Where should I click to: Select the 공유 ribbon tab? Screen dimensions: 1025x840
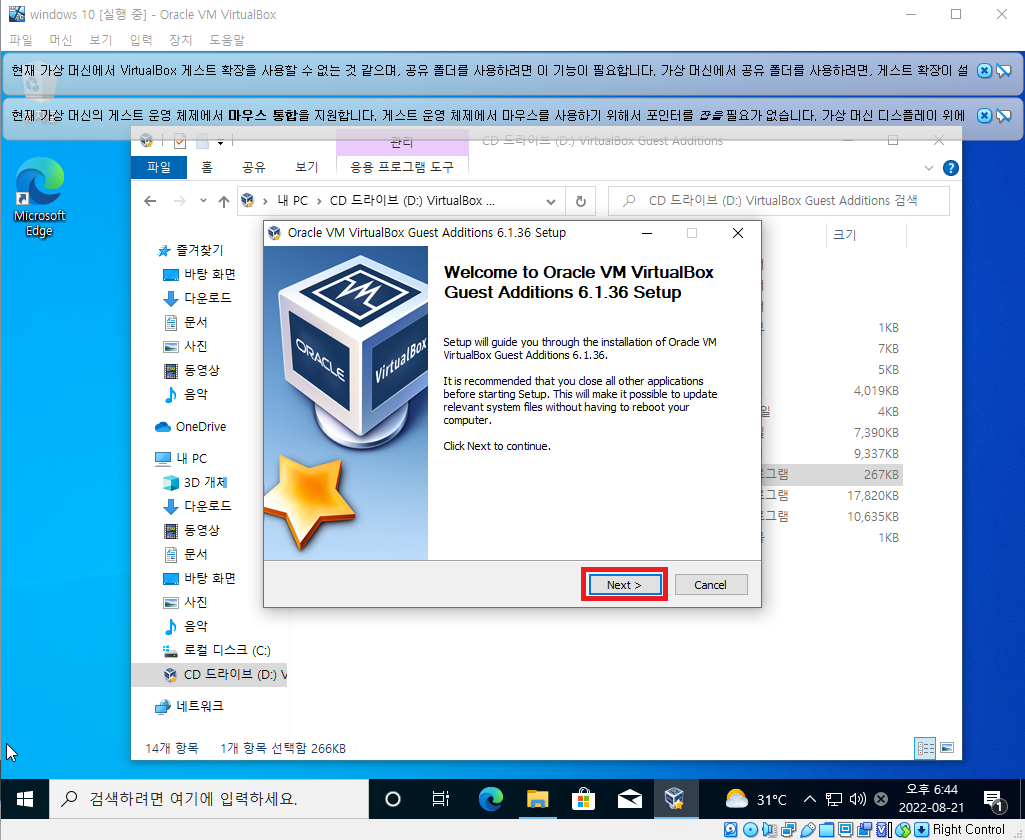click(254, 167)
